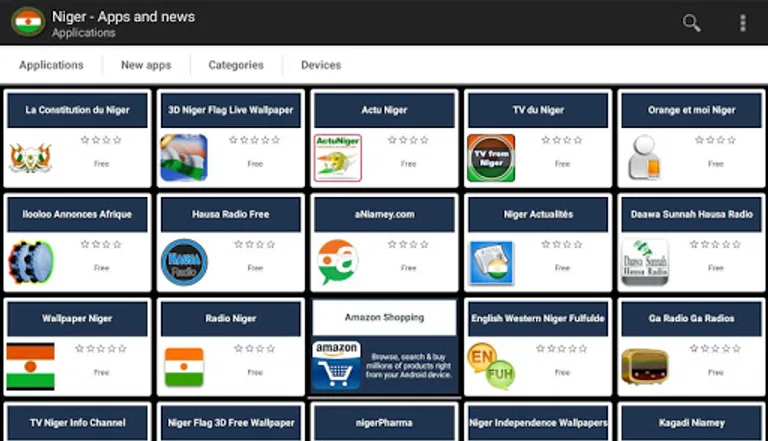The width and height of the screenshot is (768, 441).
Task: Select the Niger Actualités title bar
Action: [x=538, y=215]
